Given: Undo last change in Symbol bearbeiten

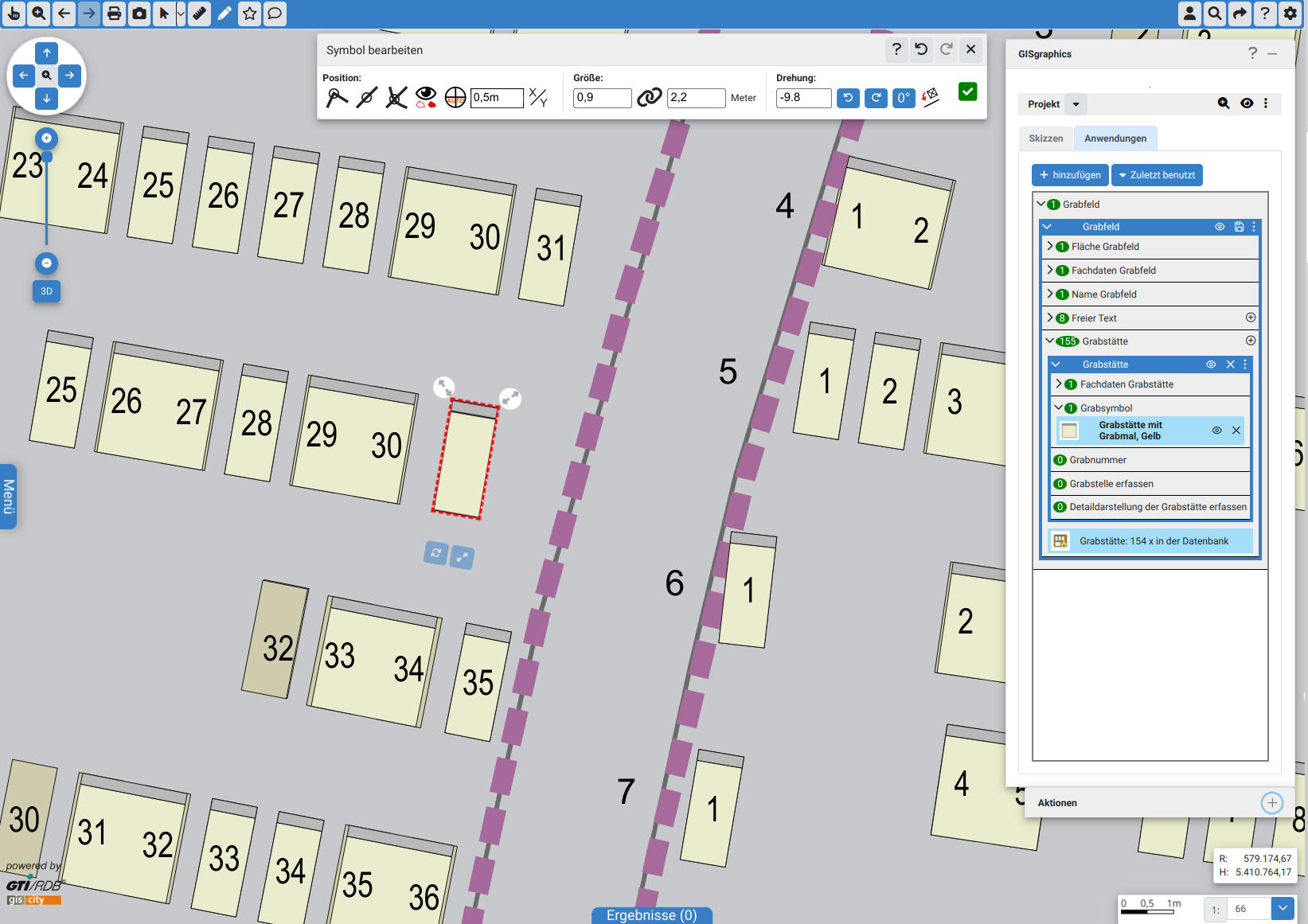Looking at the screenshot, I should pyautogui.click(x=921, y=49).
